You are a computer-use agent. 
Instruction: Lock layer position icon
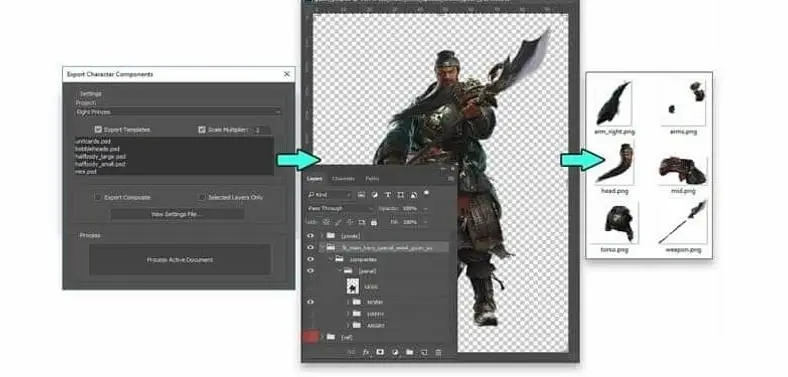(350, 222)
